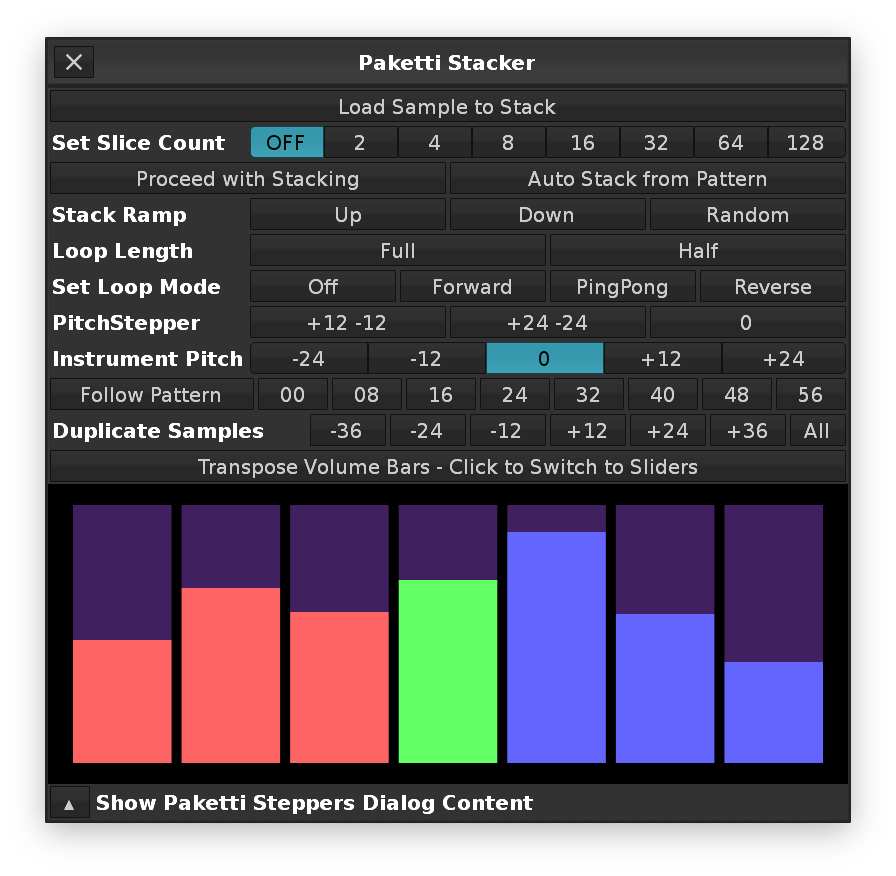This screenshot has height=876, width=896.
Task: Select slice count 16
Action: click(582, 143)
